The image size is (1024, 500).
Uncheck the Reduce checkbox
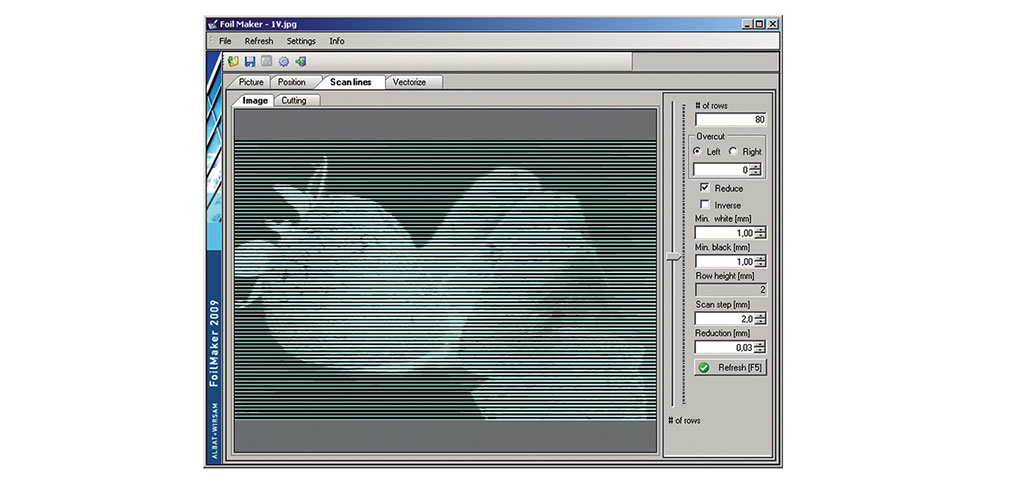click(x=705, y=188)
